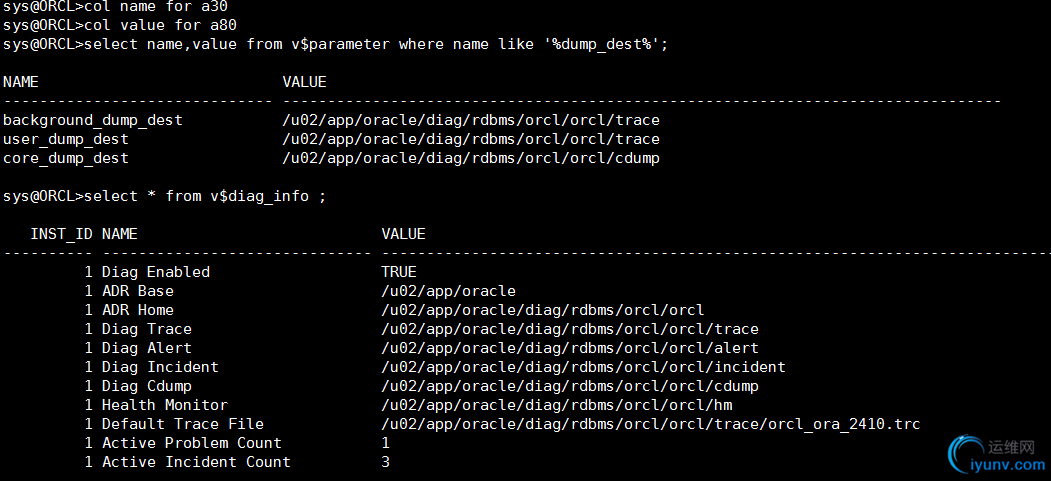Click the orcl_ora_2410.trc trace file path

[x=650, y=424]
